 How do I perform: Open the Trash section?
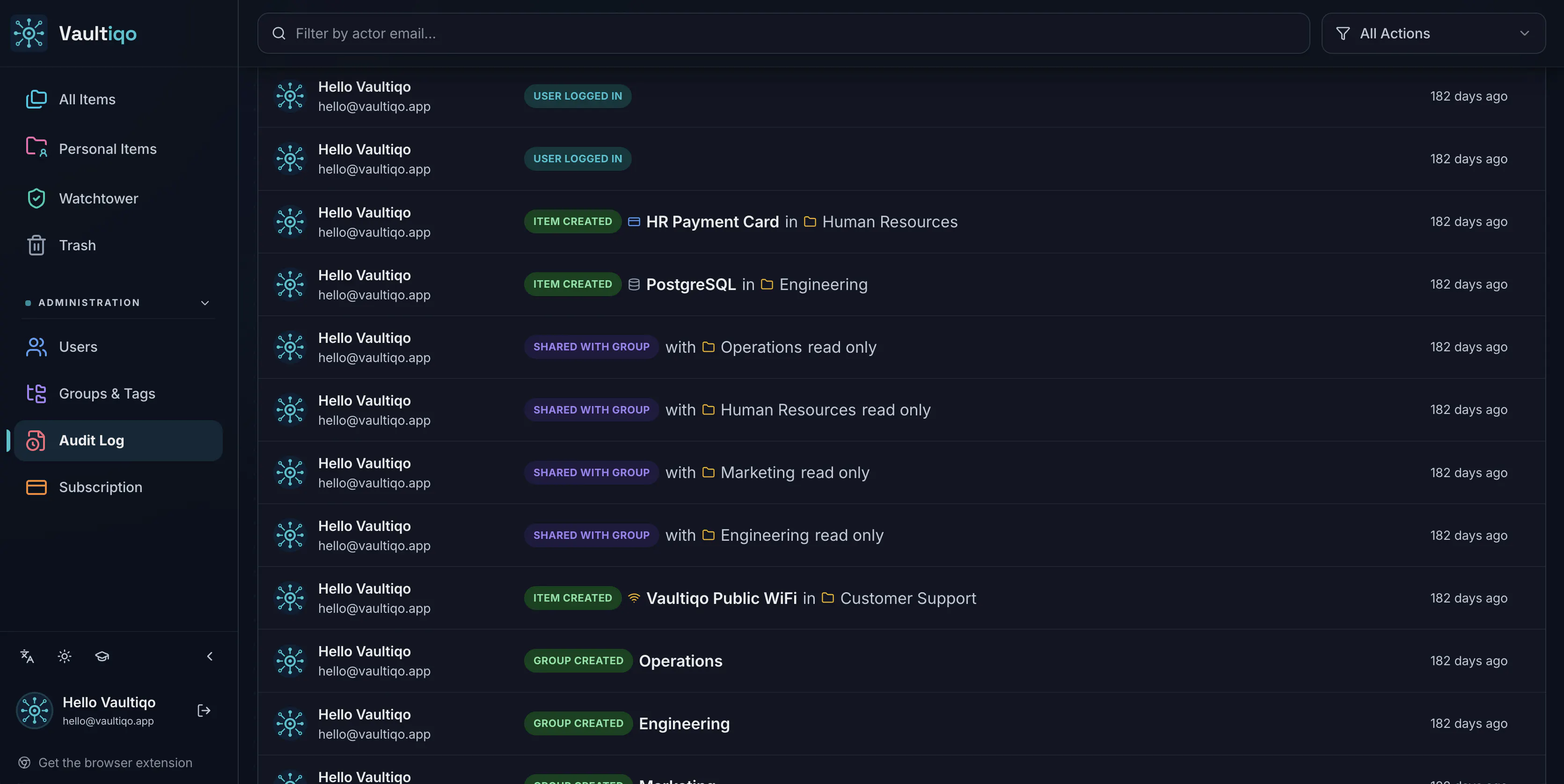(118, 245)
